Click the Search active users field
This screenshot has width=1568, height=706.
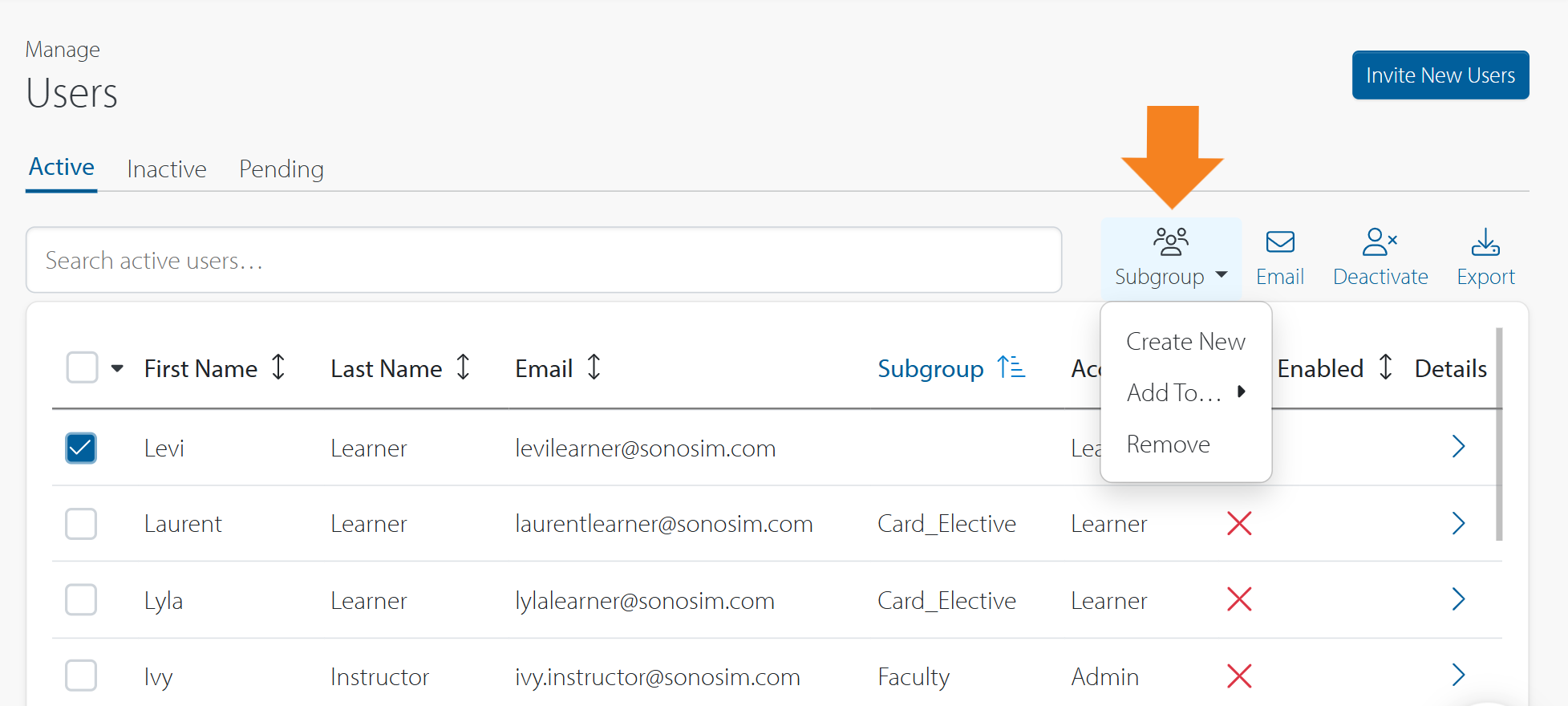coord(544,261)
